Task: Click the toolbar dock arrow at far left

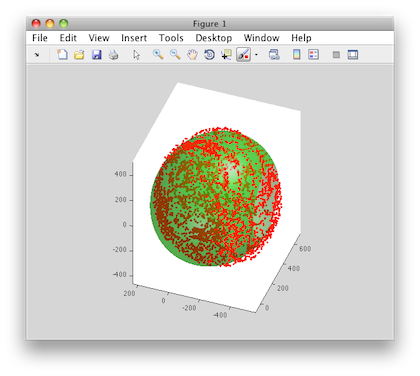Action: click(x=37, y=55)
